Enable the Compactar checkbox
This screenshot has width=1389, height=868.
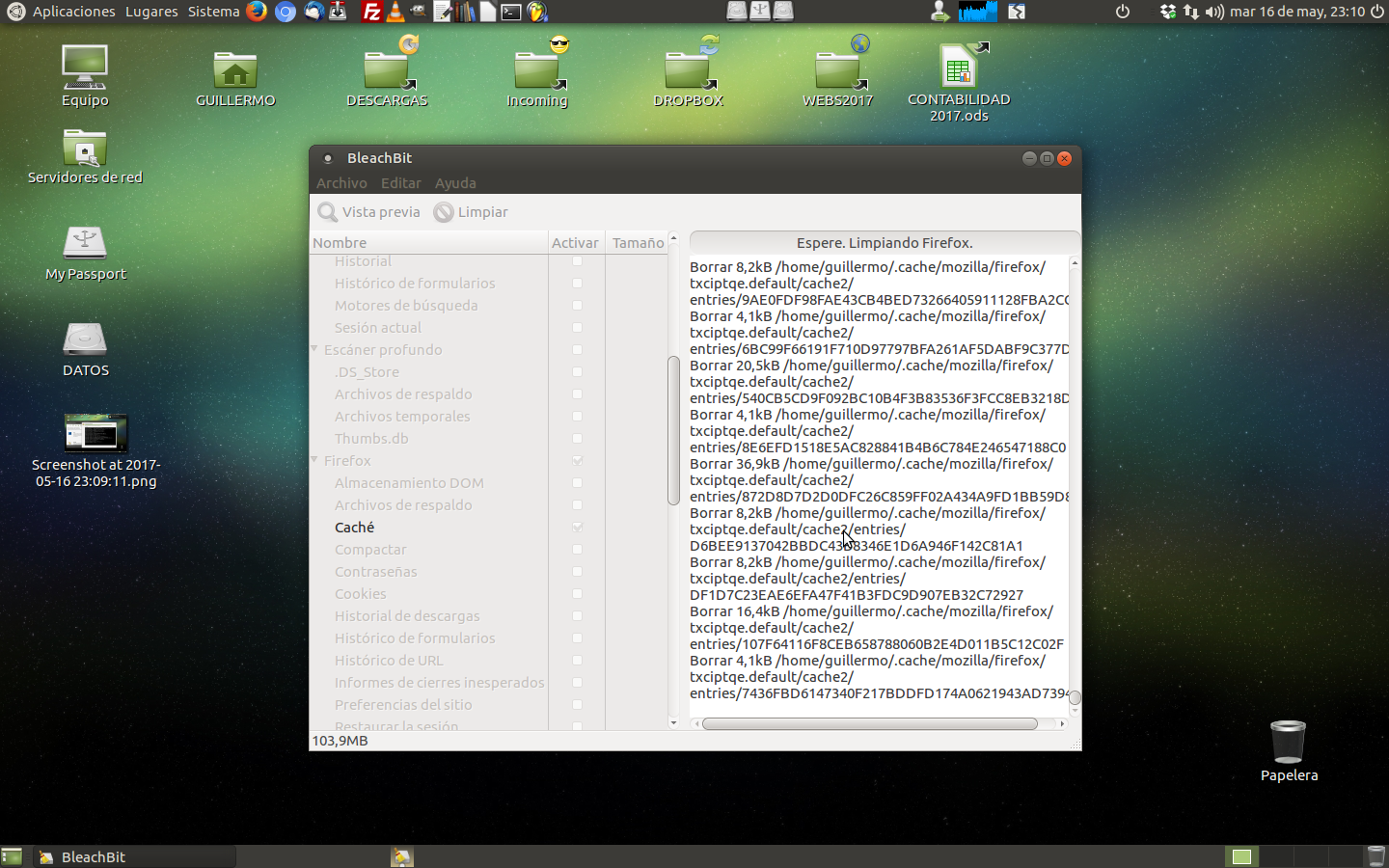(578, 550)
